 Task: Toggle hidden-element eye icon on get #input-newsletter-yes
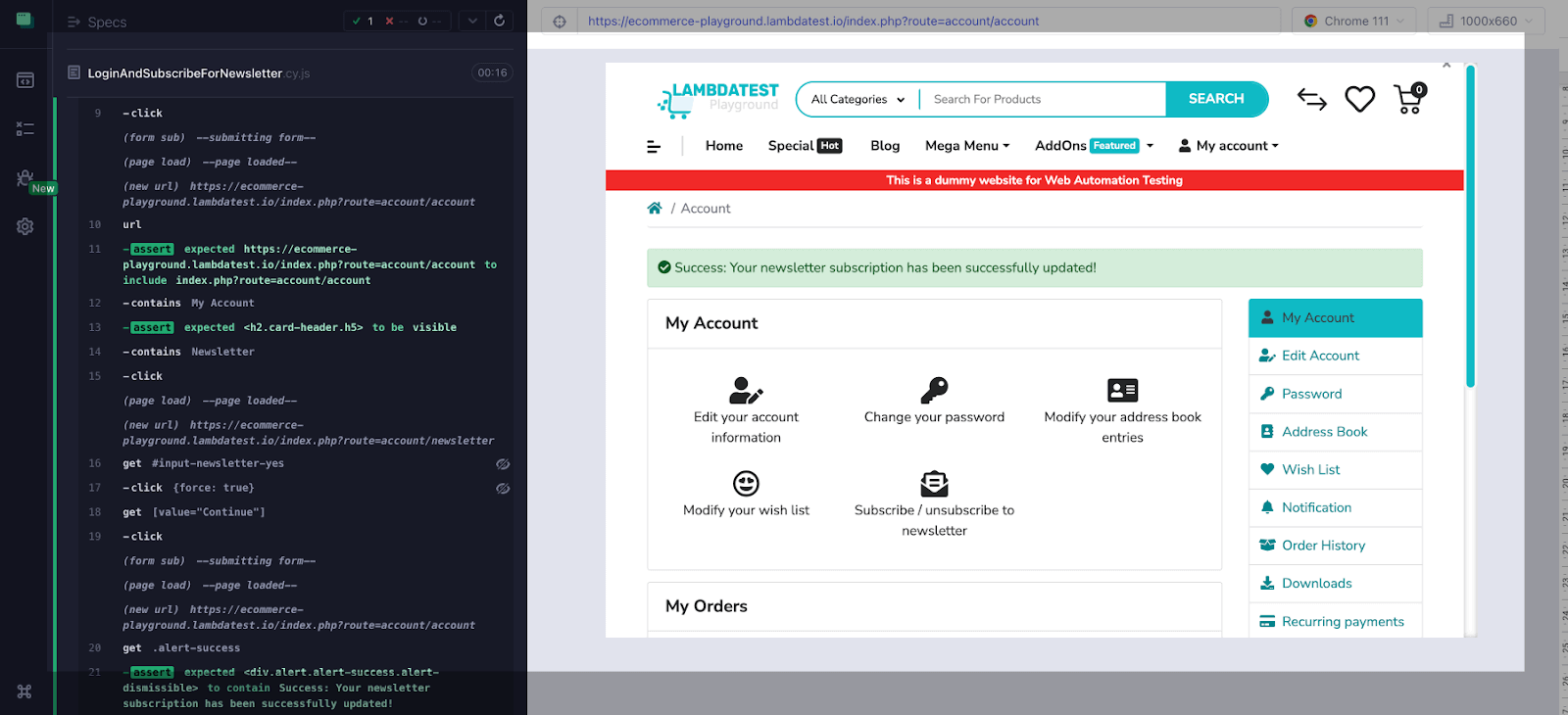pos(503,464)
